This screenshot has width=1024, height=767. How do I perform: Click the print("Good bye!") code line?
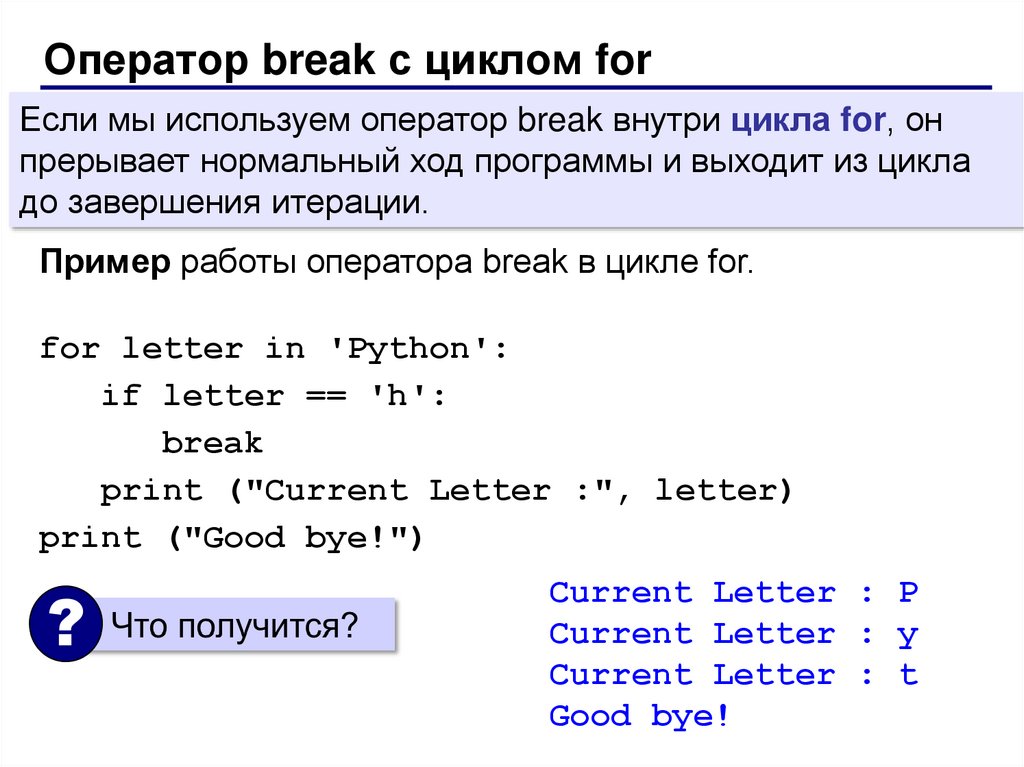[x=231, y=538]
